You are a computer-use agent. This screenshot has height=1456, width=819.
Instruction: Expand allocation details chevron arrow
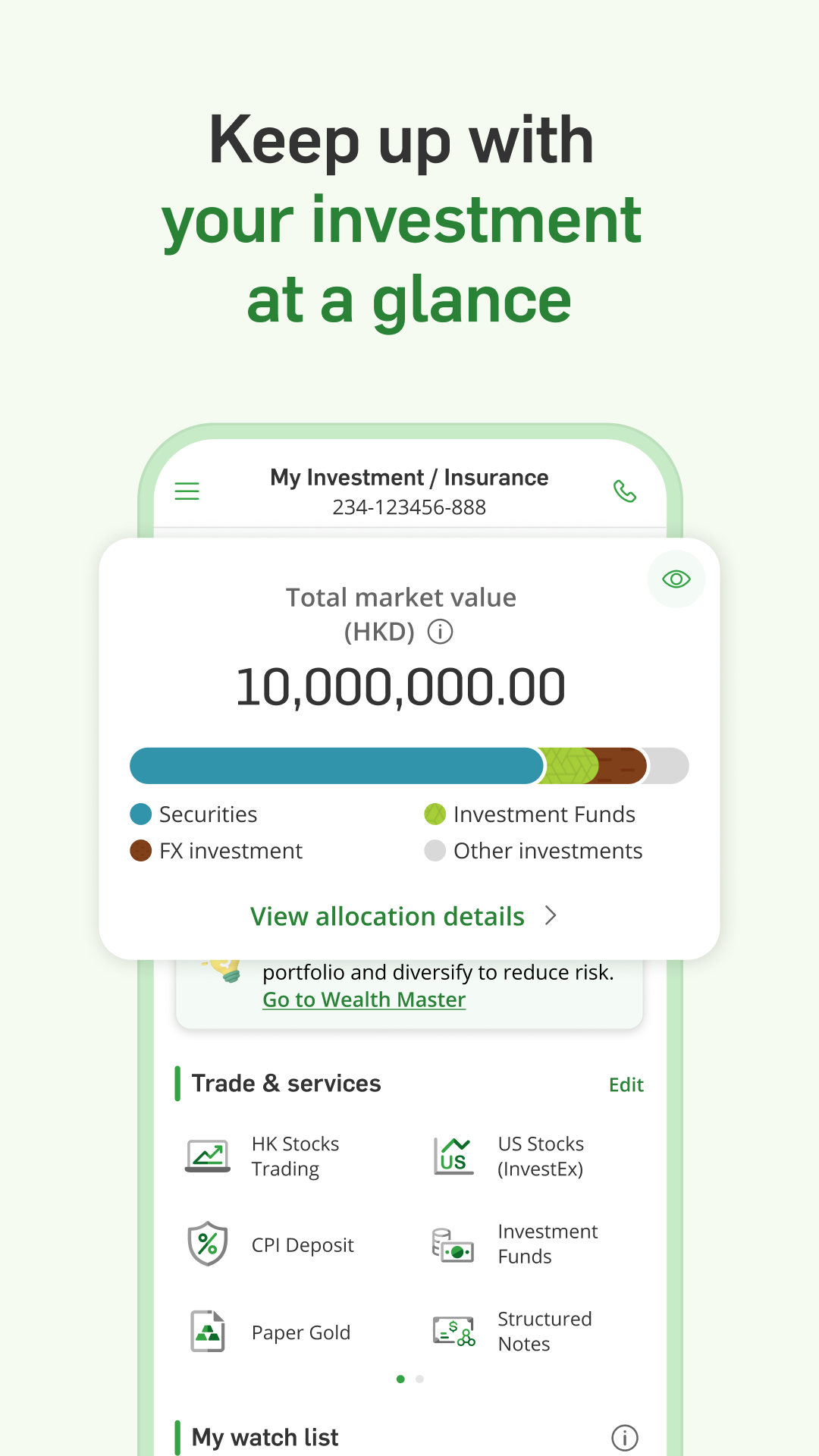click(551, 916)
